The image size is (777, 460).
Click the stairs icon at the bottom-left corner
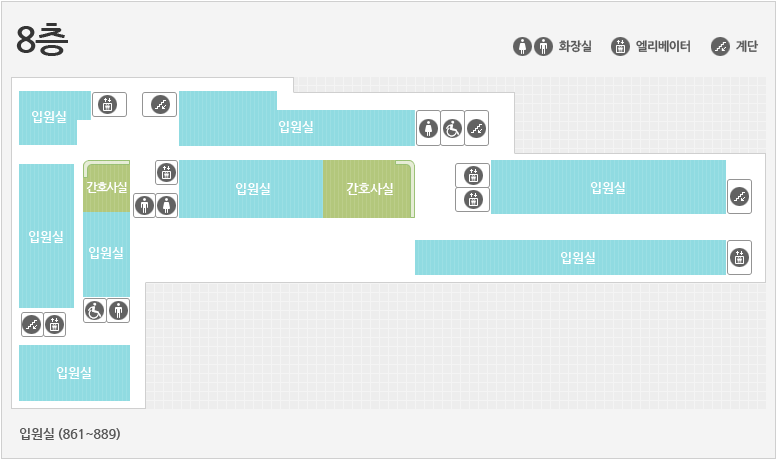click(32, 325)
